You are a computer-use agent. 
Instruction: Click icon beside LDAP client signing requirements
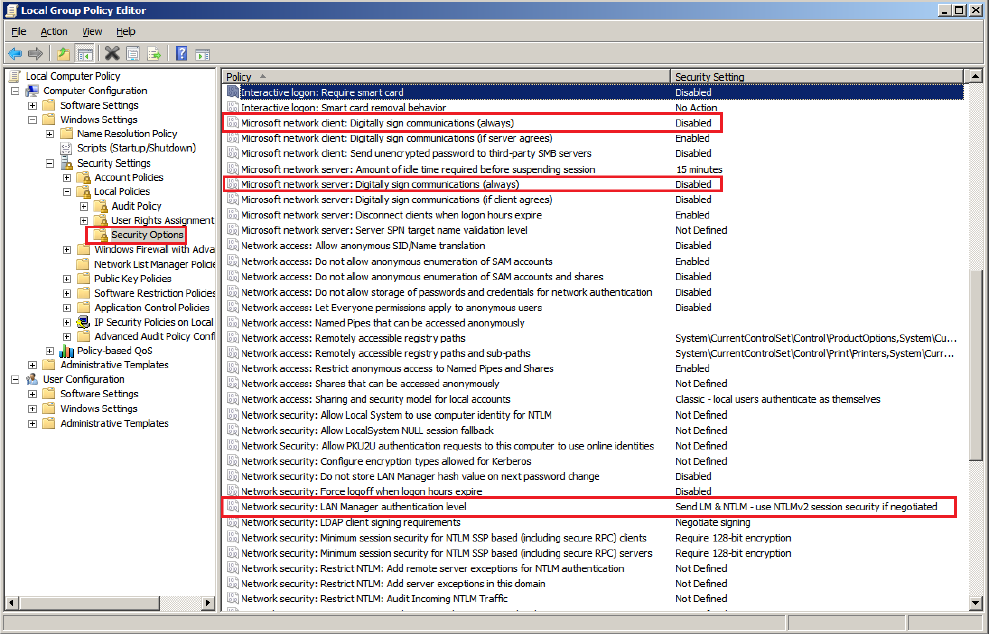coord(233,522)
